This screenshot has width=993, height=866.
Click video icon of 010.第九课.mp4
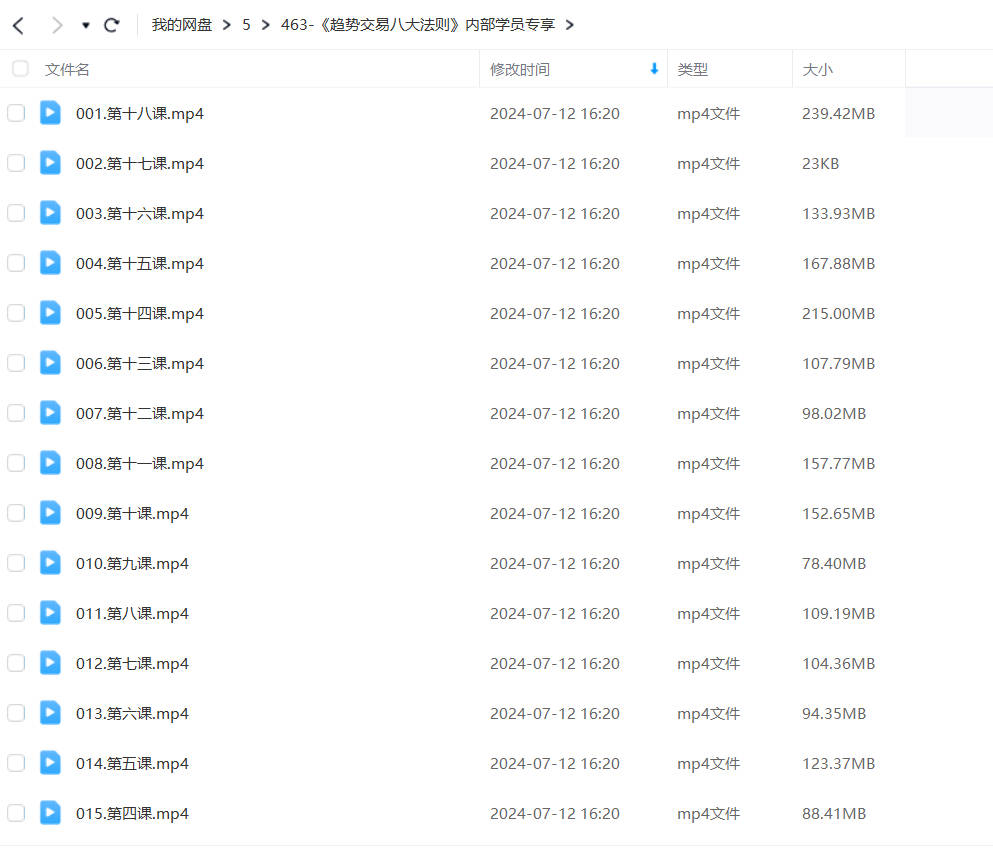point(50,563)
